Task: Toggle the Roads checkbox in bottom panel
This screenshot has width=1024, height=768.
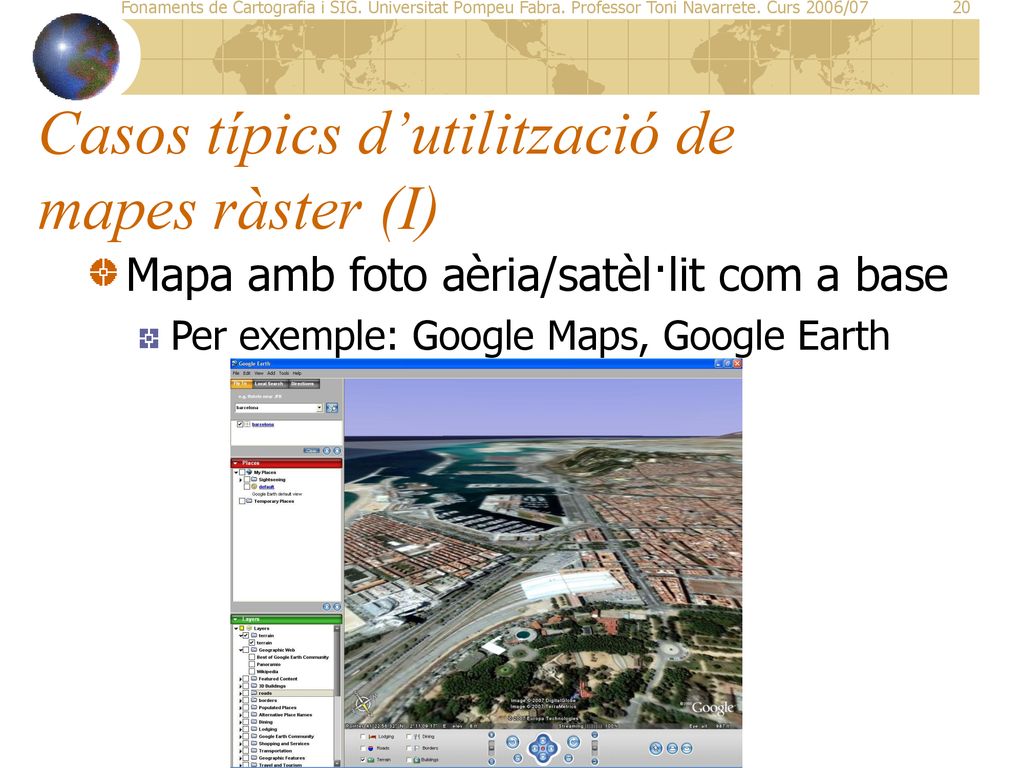Action: [x=363, y=748]
